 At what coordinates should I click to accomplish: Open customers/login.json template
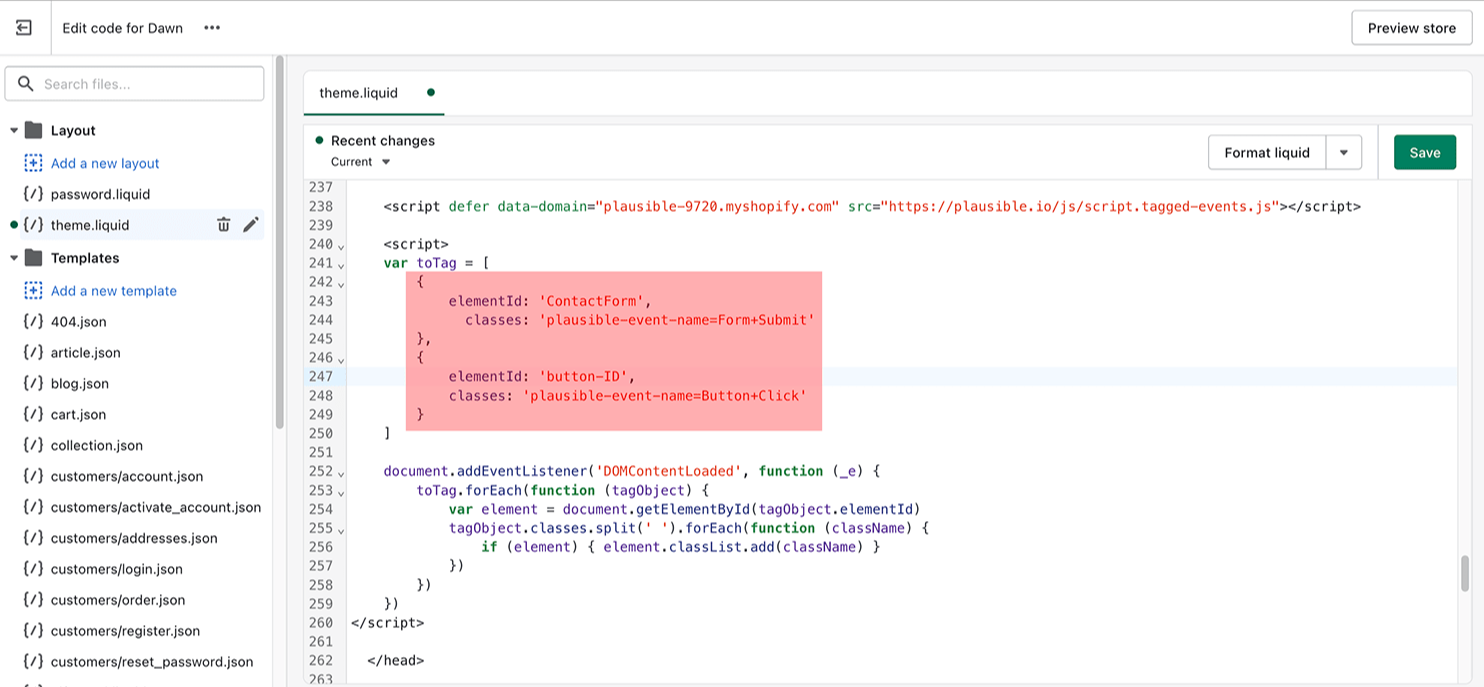click(117, 570)
